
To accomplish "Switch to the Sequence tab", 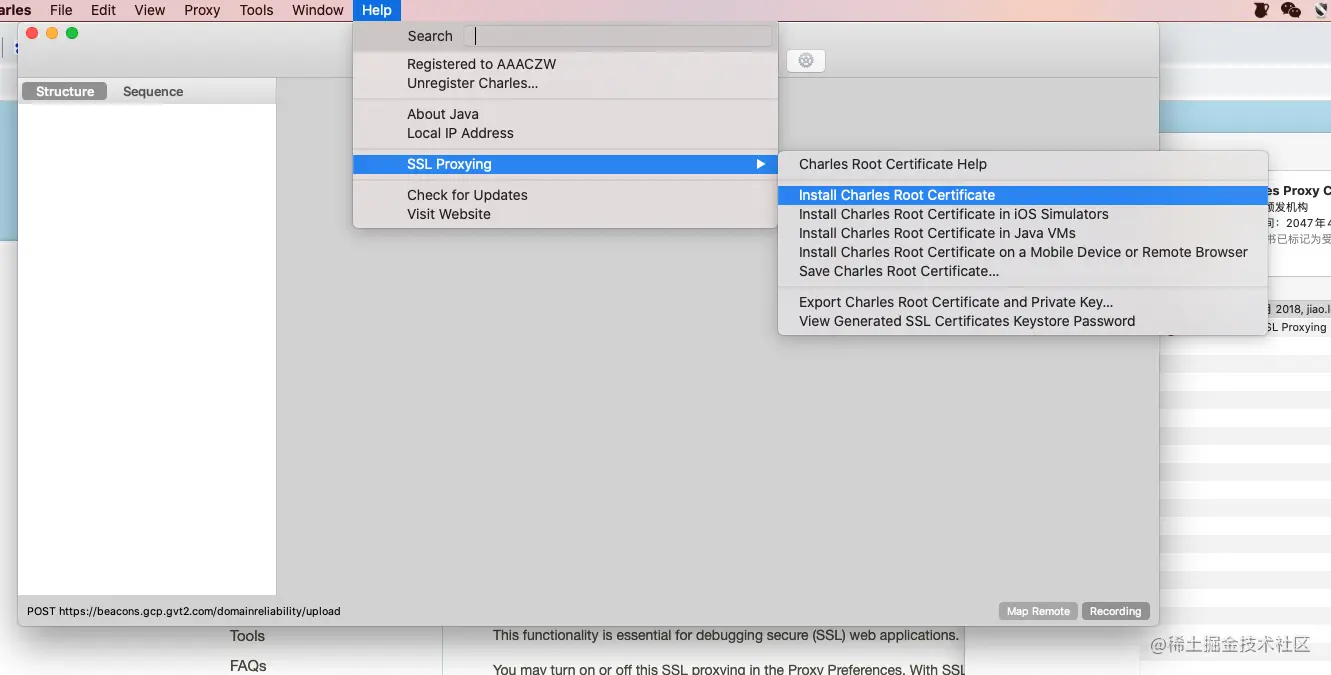I will click(x=153, y=91).
